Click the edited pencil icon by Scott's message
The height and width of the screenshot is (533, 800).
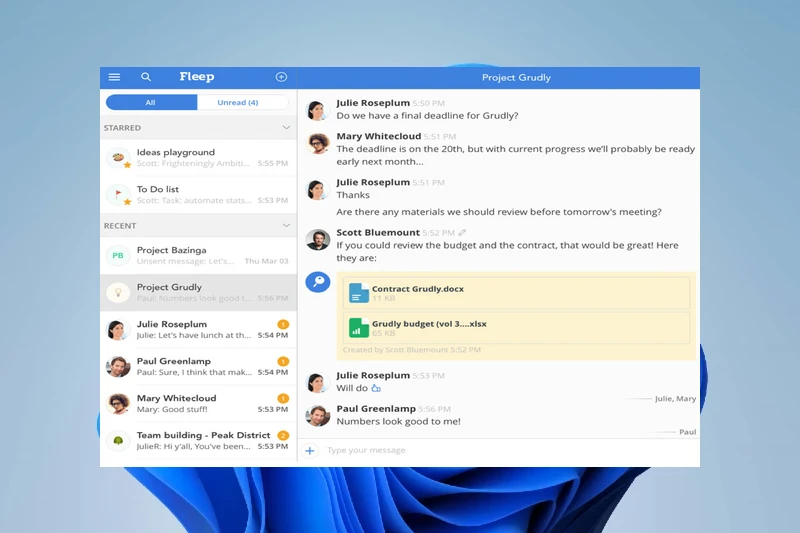[x=462, y=233]
